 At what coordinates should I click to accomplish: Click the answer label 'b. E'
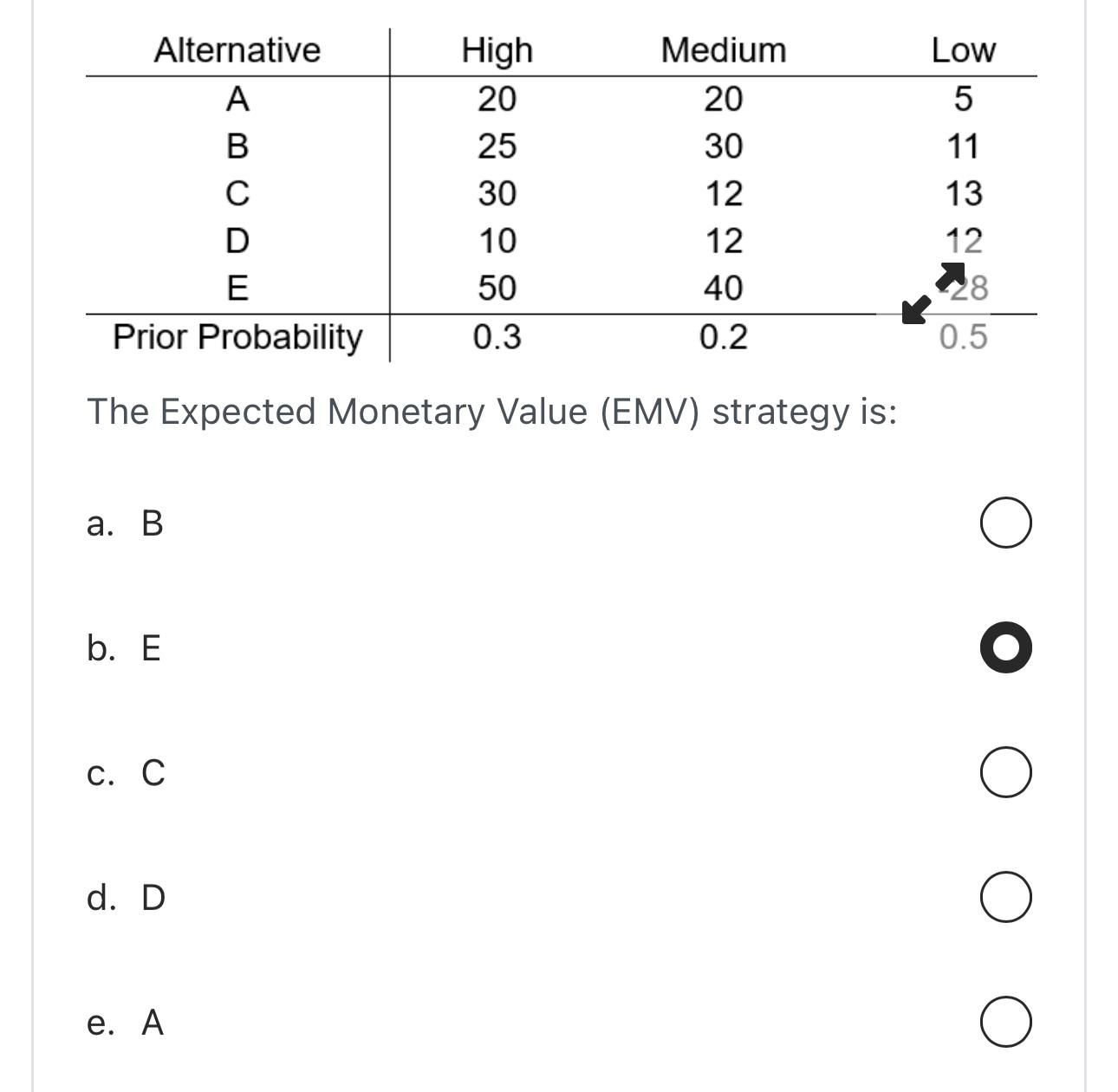(127, 648)
